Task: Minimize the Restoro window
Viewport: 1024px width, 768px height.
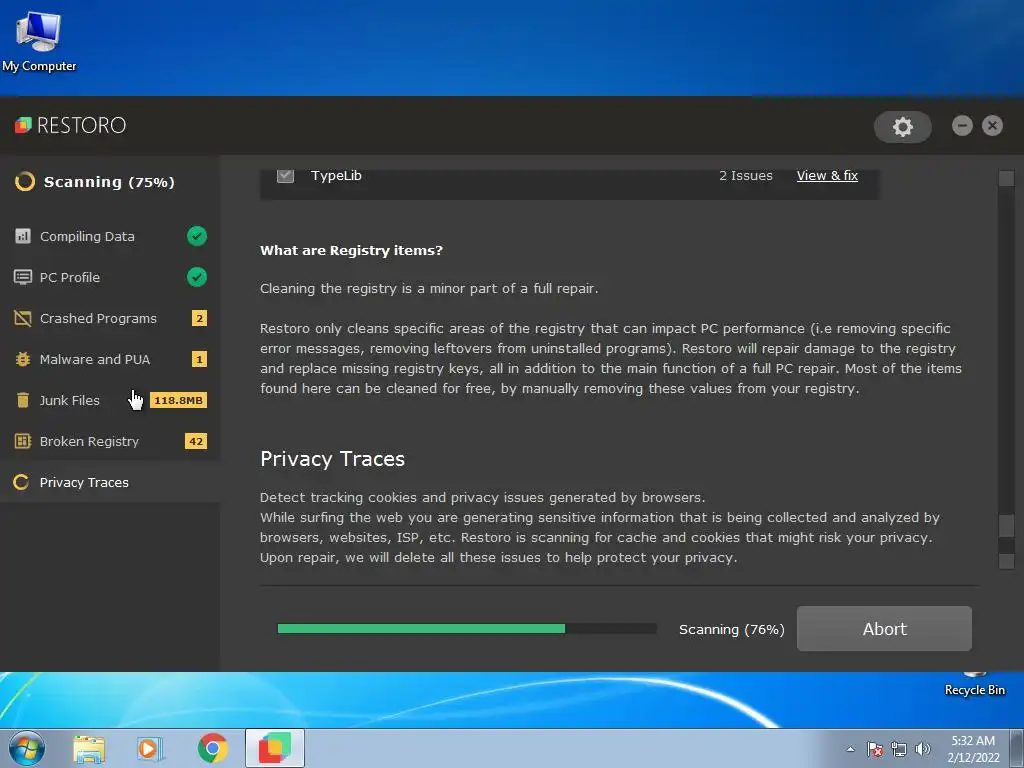Action: (962, 125)
